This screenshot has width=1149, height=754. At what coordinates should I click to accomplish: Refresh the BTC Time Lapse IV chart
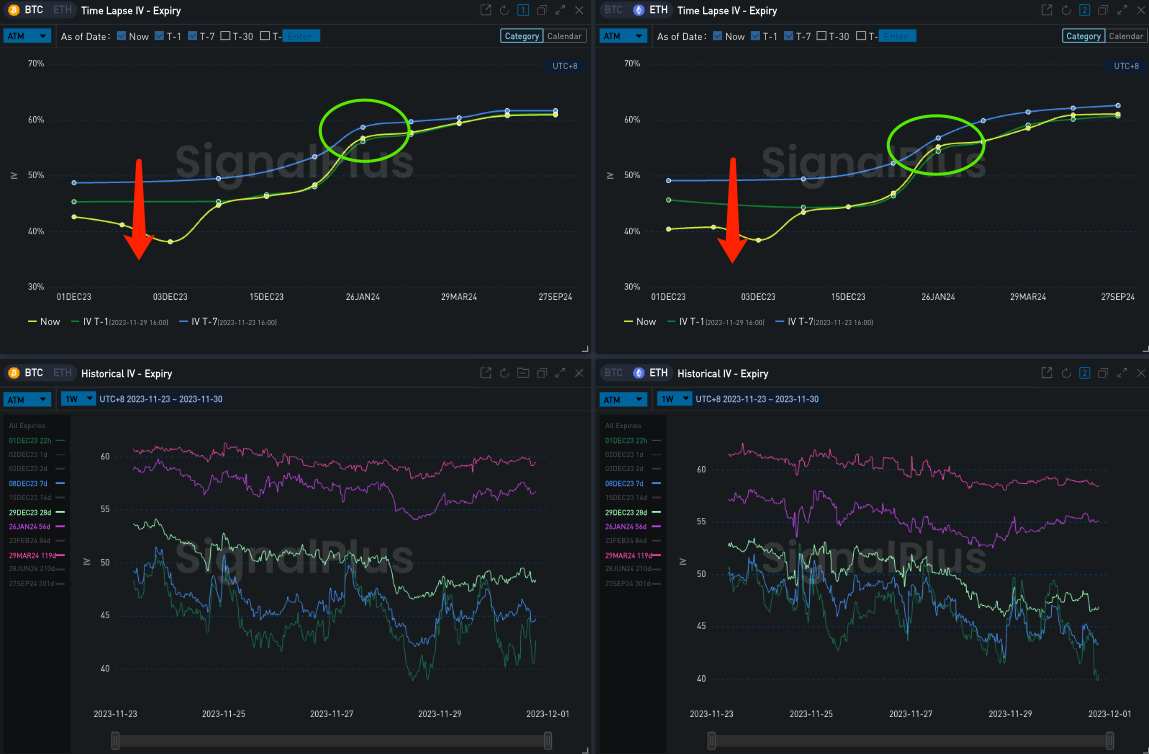504,10
